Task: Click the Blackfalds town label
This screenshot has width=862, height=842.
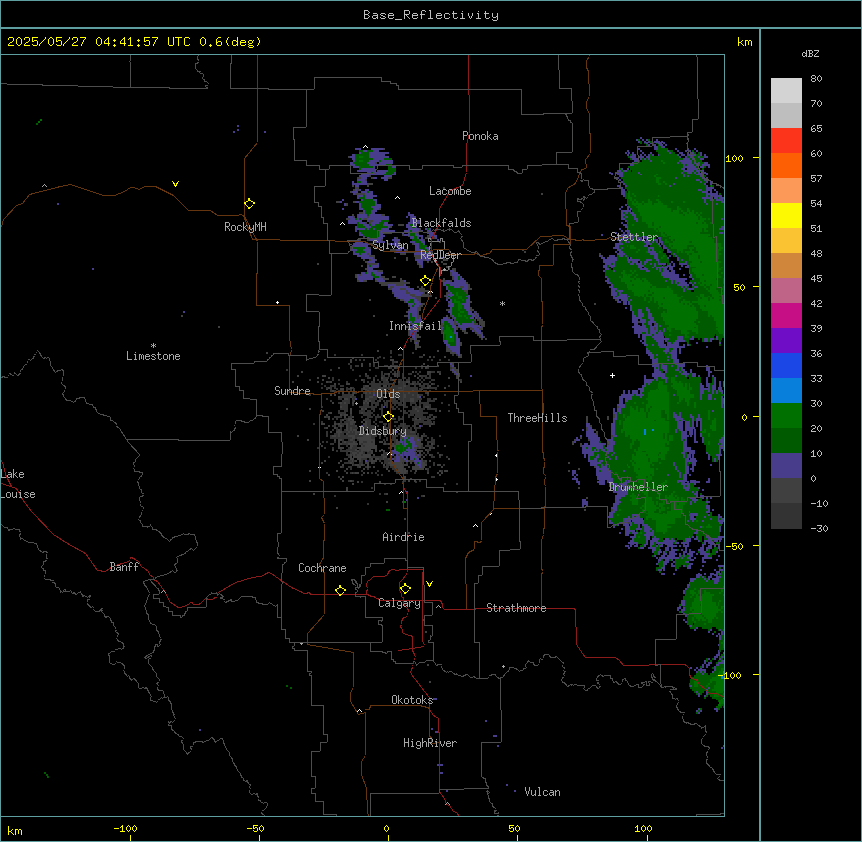Action: click(441, 223)
